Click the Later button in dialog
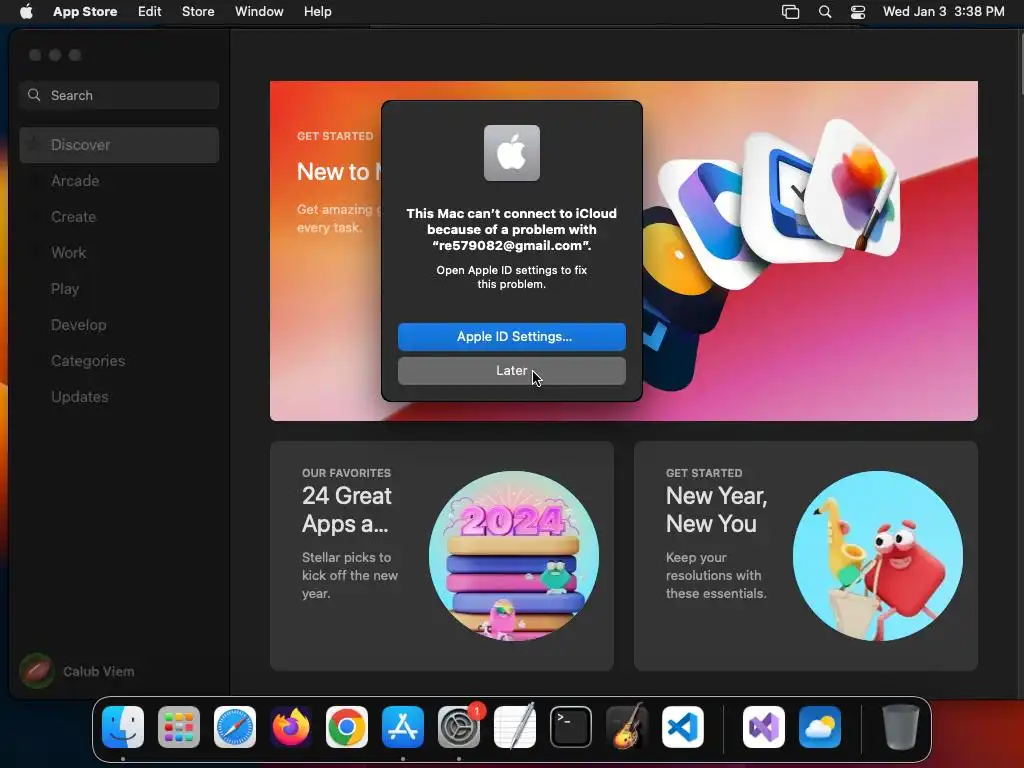The width and height of the screenshot is (1024, 768). (x=511, y=371)
